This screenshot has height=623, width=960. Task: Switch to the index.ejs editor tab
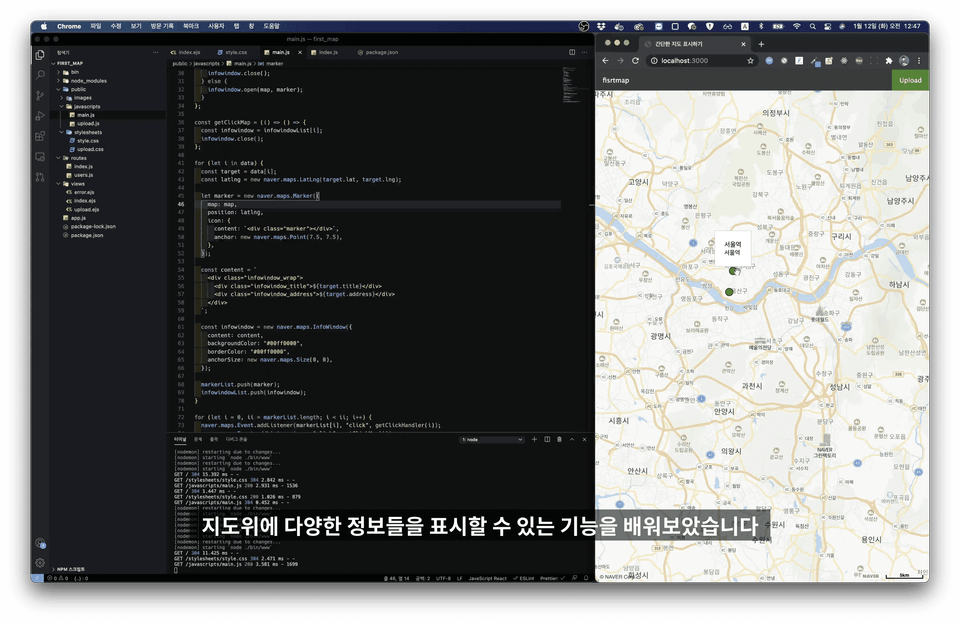click(x=186, y=53)
